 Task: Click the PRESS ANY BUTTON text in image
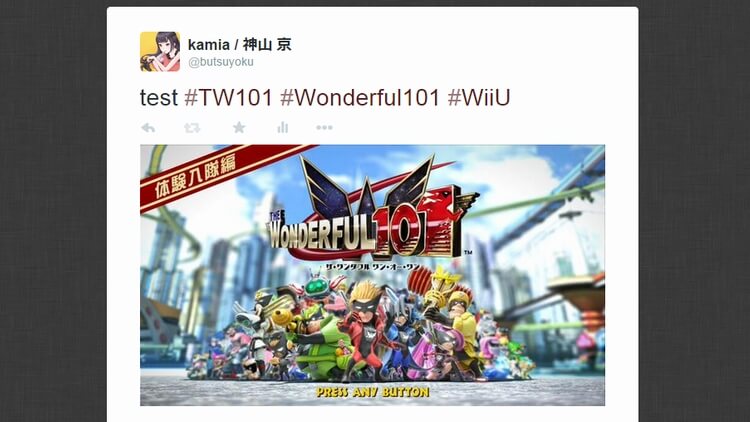click(373, 392)
